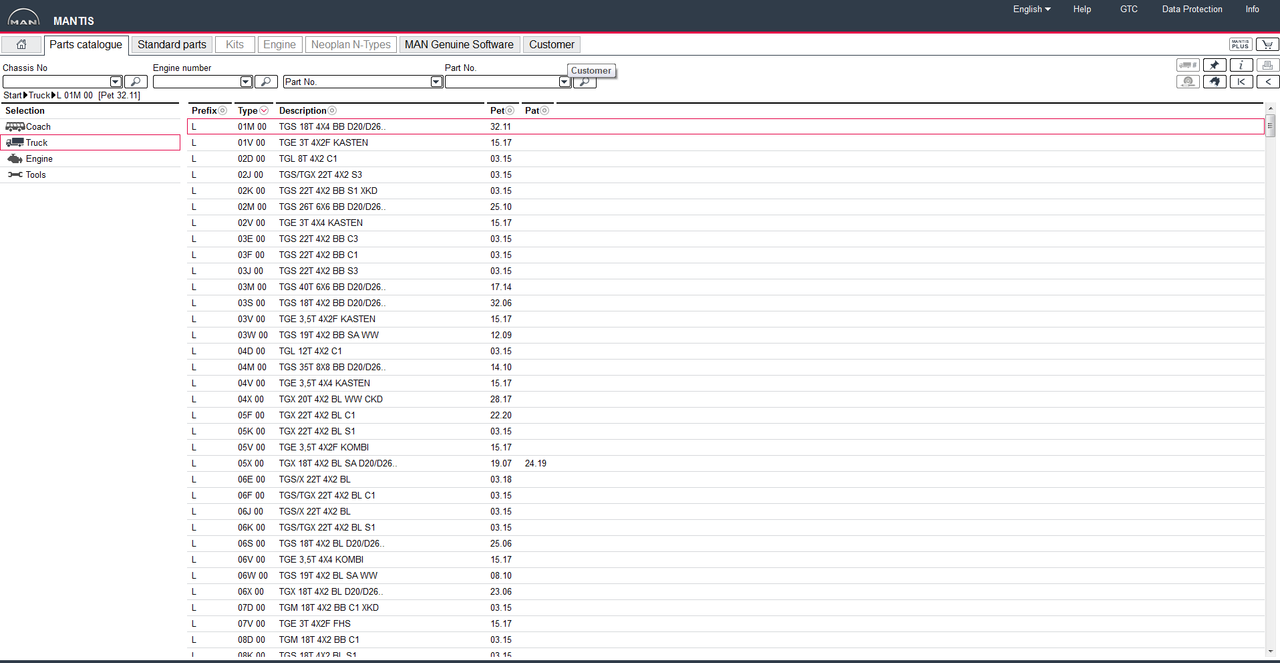Select row TGS 40T 6X6 BB D20/D26..
The height and width of the screenshot is (663, 1280).
tap(726, 287)
